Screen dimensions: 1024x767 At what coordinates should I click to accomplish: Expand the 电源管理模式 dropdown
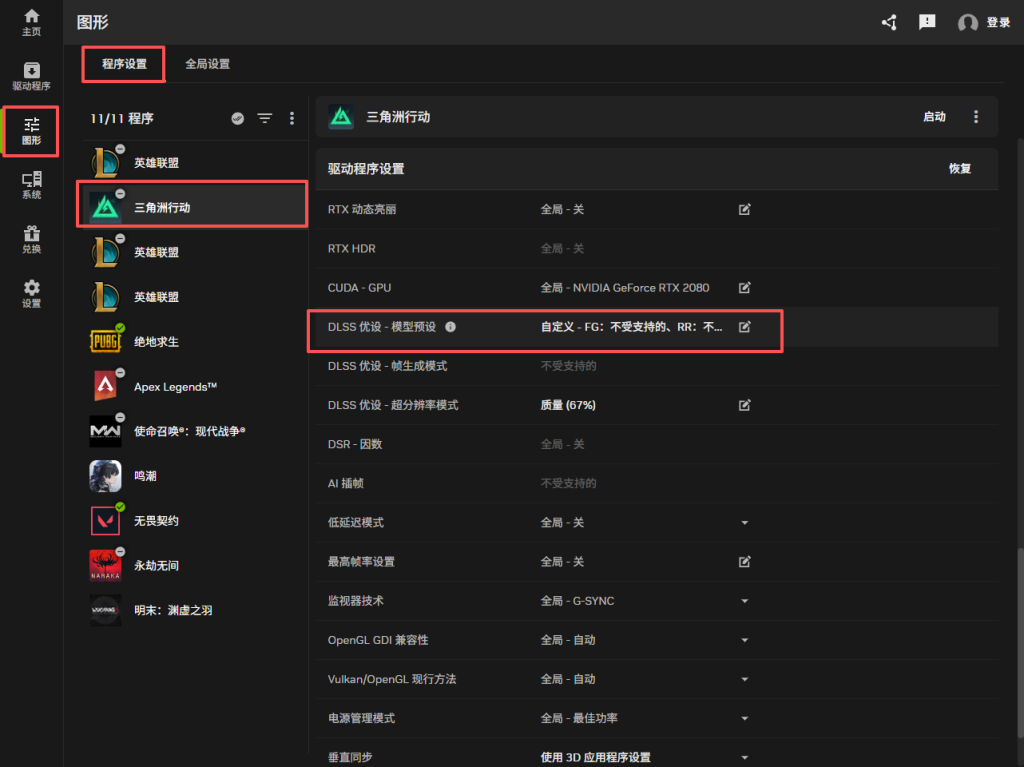point(744,718)
